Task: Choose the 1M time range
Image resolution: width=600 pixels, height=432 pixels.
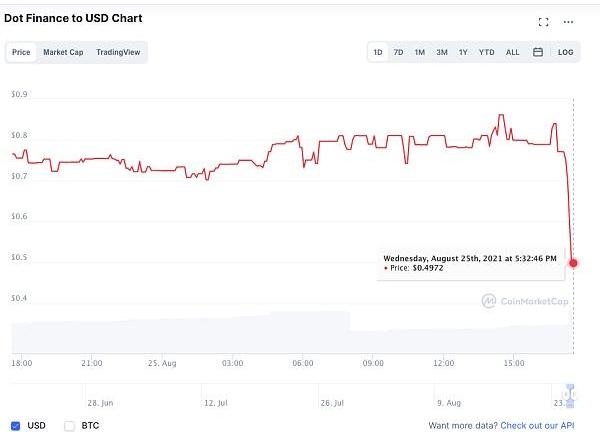Action: (420, 52)
